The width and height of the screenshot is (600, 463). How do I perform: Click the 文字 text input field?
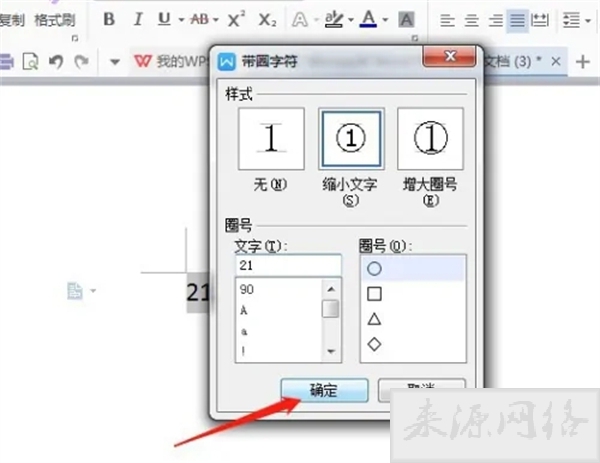(x=288, y=265)
